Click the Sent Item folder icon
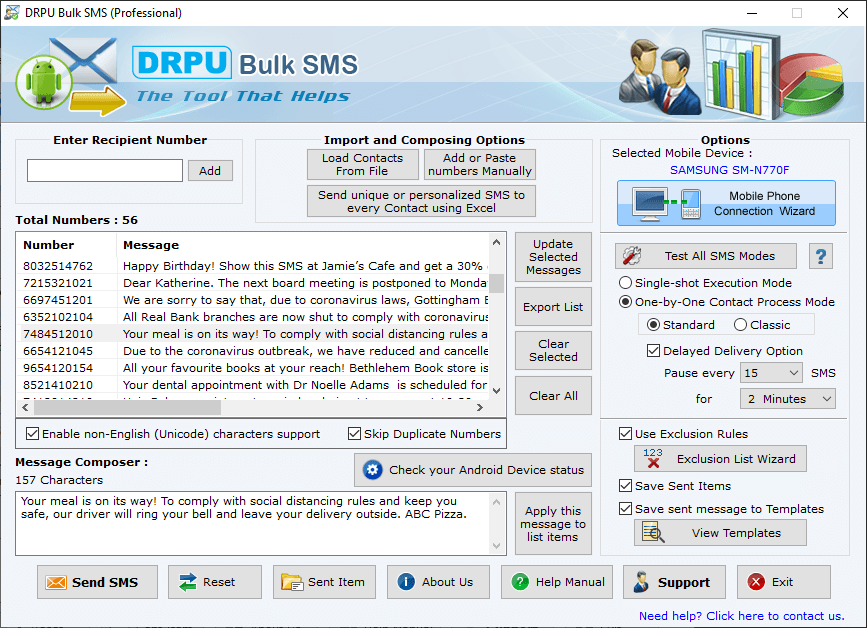867x628 pixels. click(291, 582)
